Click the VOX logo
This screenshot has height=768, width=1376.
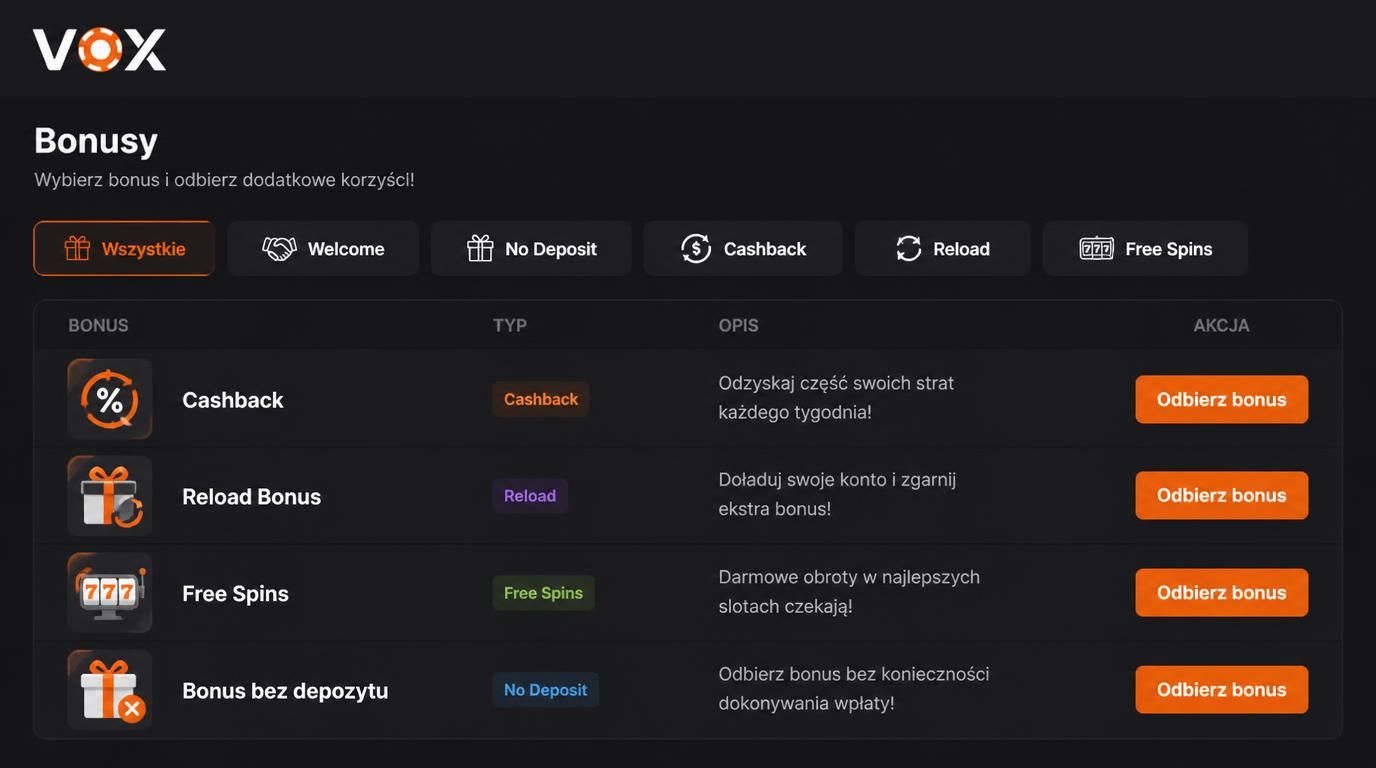point(99,49)
